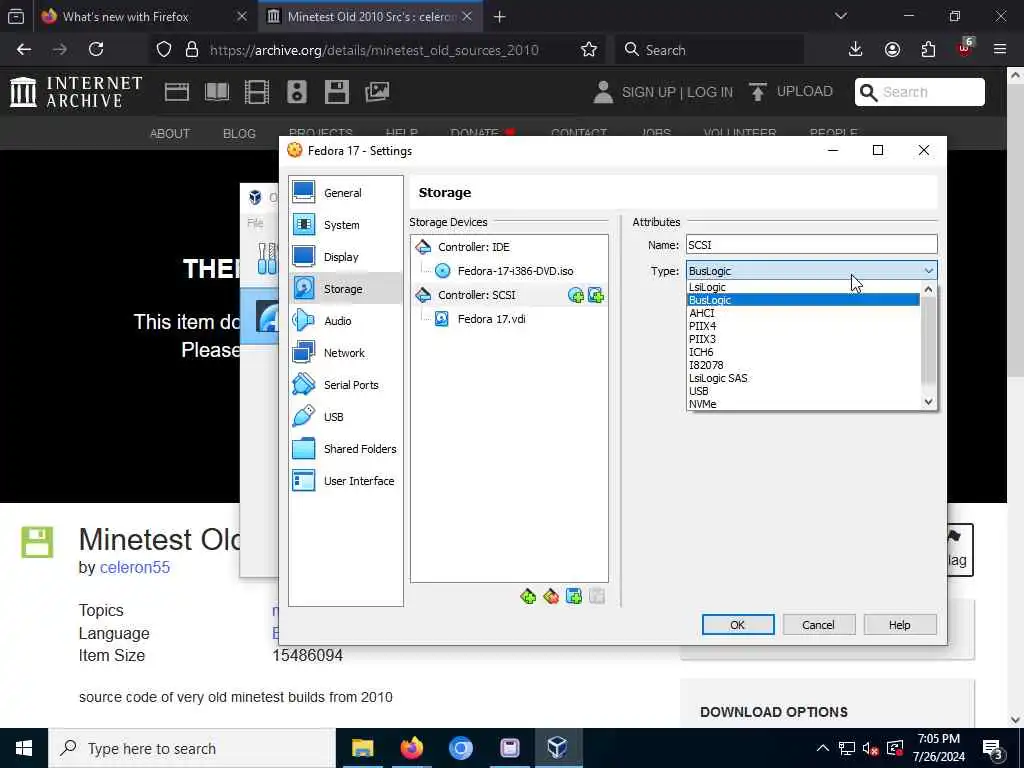Viewport: 1024px width, 768px height.
Task: Open the Firefox account icon
Action: (892, 50)
